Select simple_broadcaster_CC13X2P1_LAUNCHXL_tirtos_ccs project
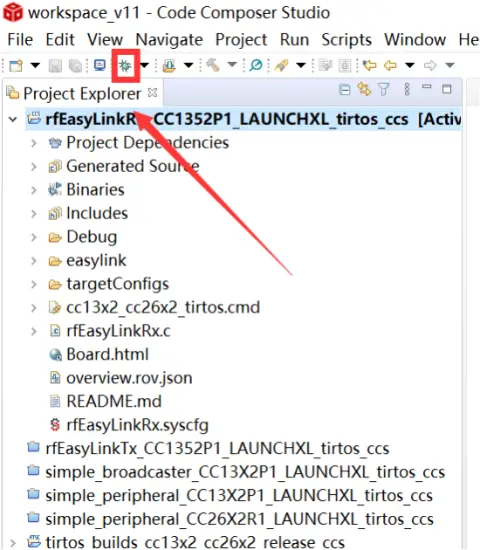The width and height of the screenshot is (480, 550). click(245, 472)
